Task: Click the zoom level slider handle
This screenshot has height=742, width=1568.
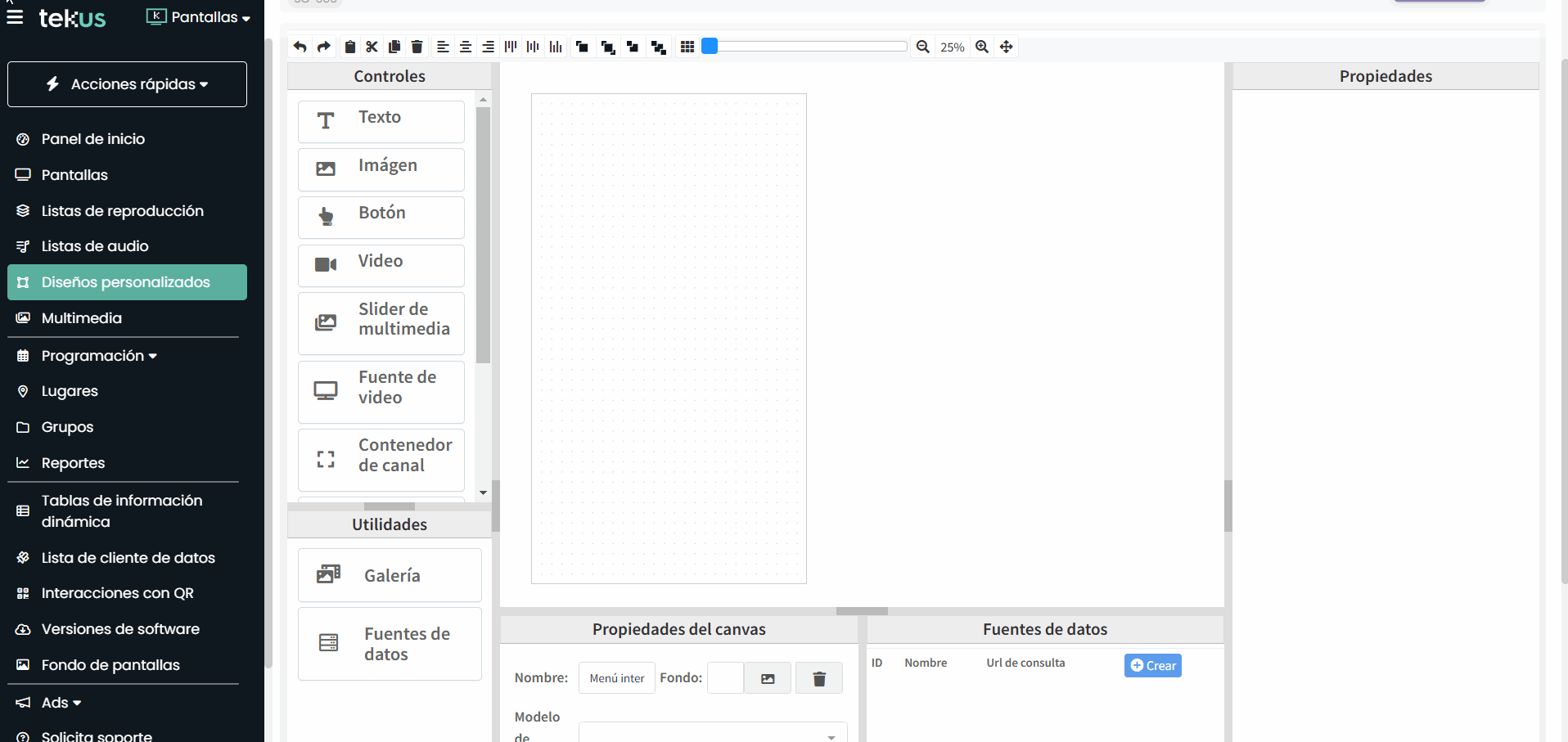Action: tap(710, 47)
